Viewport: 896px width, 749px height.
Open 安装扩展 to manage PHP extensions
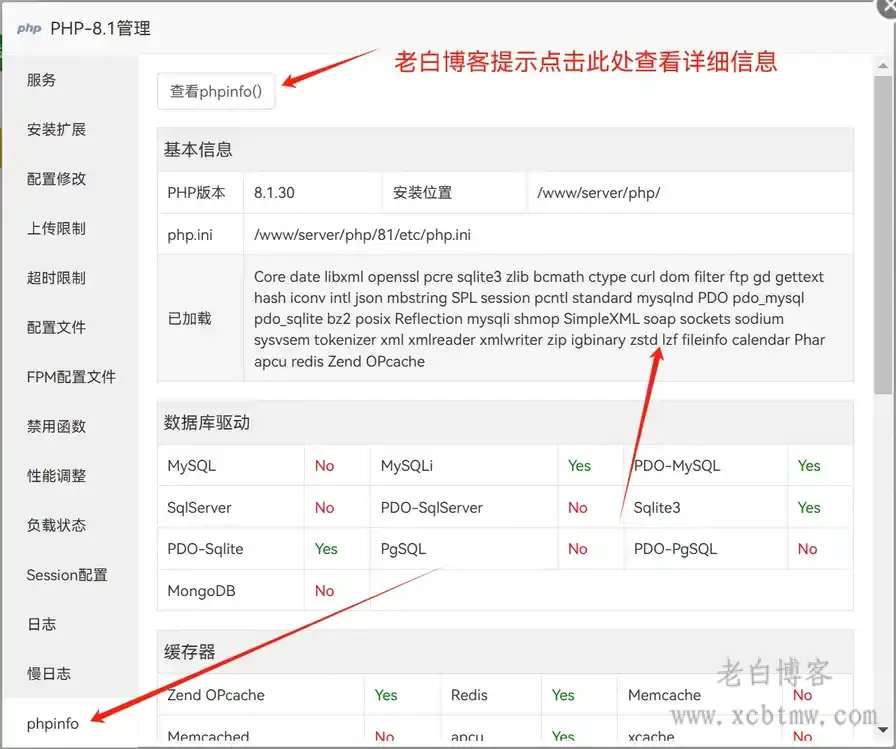click(x=55, y=129)
